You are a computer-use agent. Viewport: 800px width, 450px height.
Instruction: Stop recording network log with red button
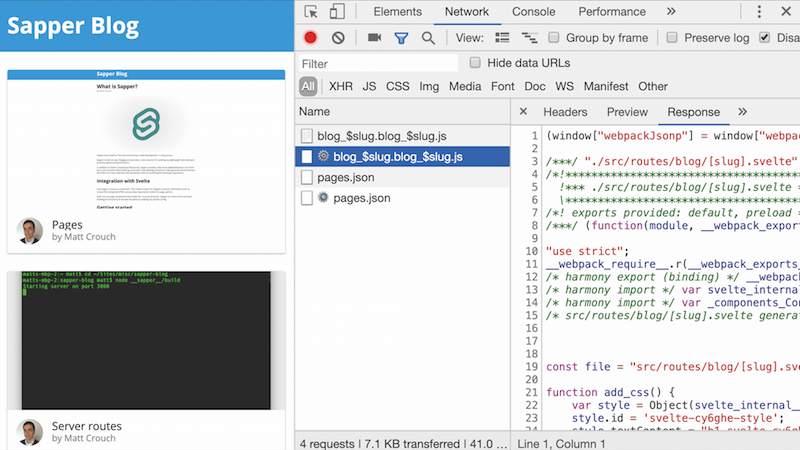(x=310, y=38)
